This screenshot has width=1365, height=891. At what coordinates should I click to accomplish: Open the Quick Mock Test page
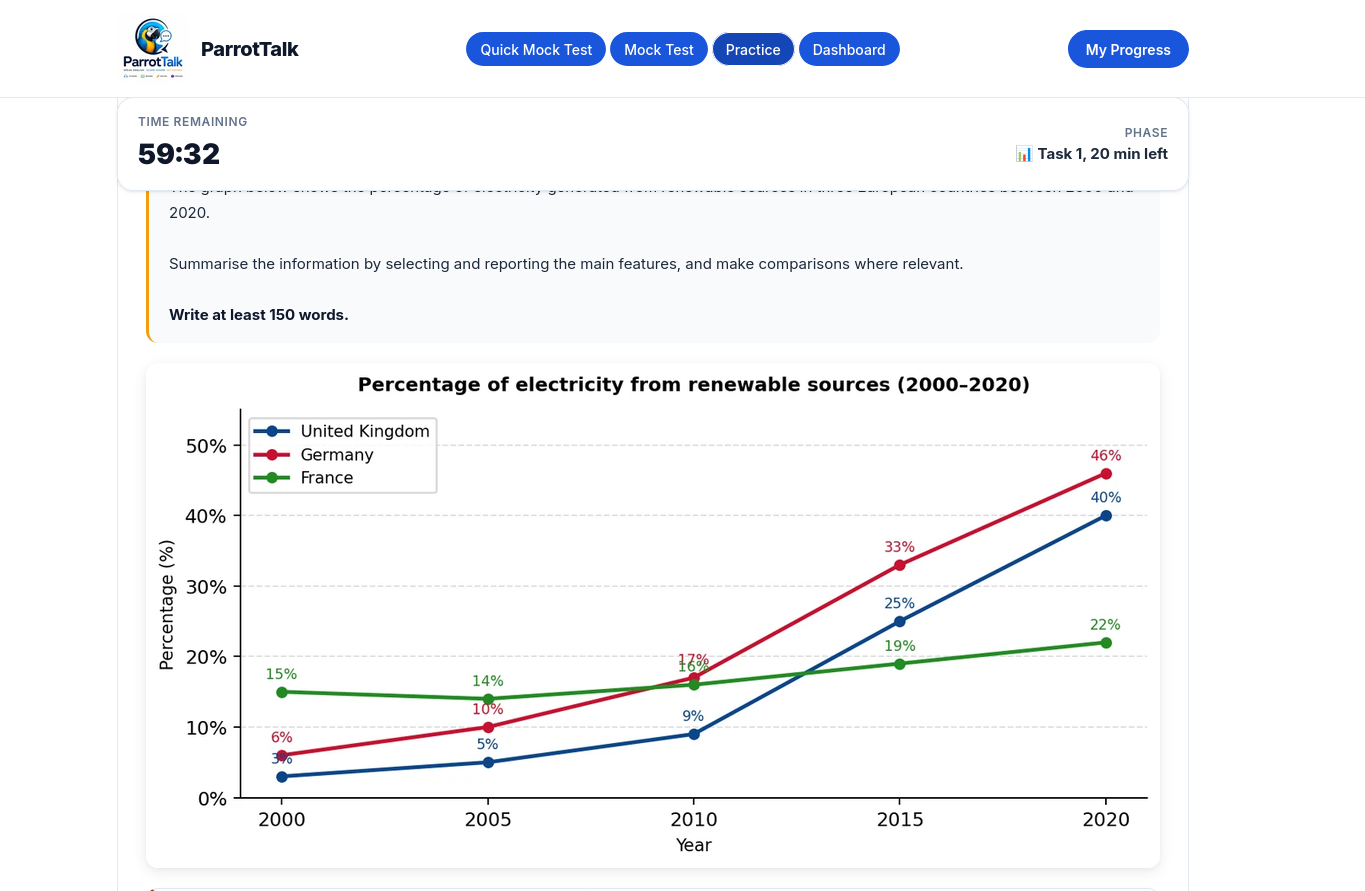coord(536,49)
